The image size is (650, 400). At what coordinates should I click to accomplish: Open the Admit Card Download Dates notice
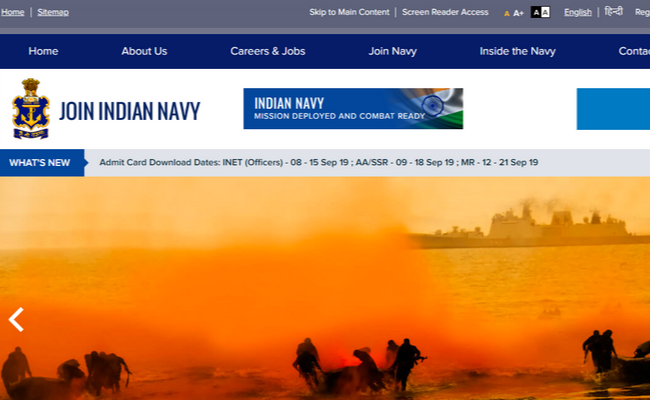[318, 163]
